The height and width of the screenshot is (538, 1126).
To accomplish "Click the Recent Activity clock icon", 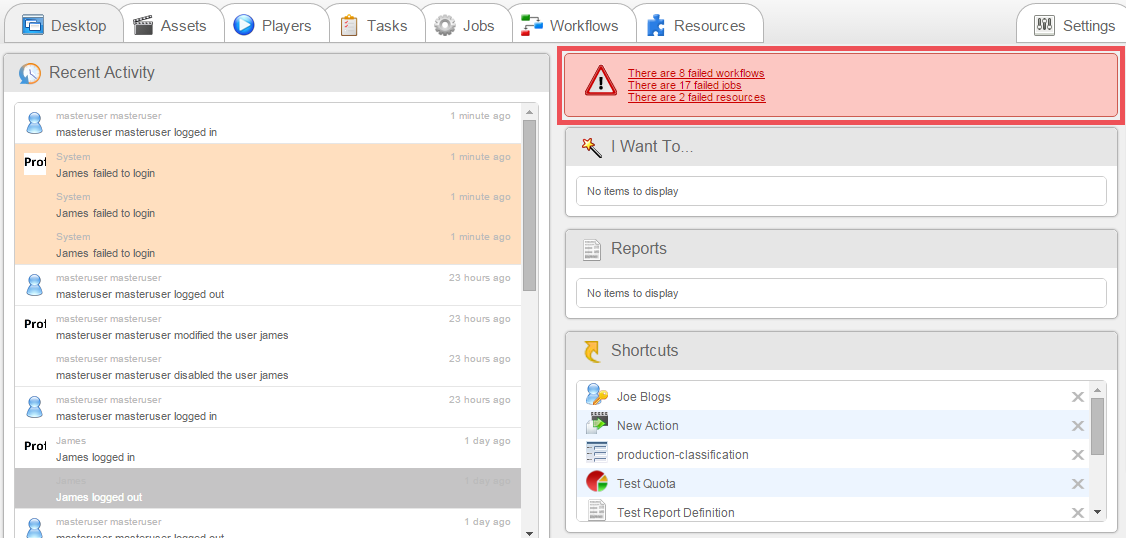I will (x=30, y=73).
